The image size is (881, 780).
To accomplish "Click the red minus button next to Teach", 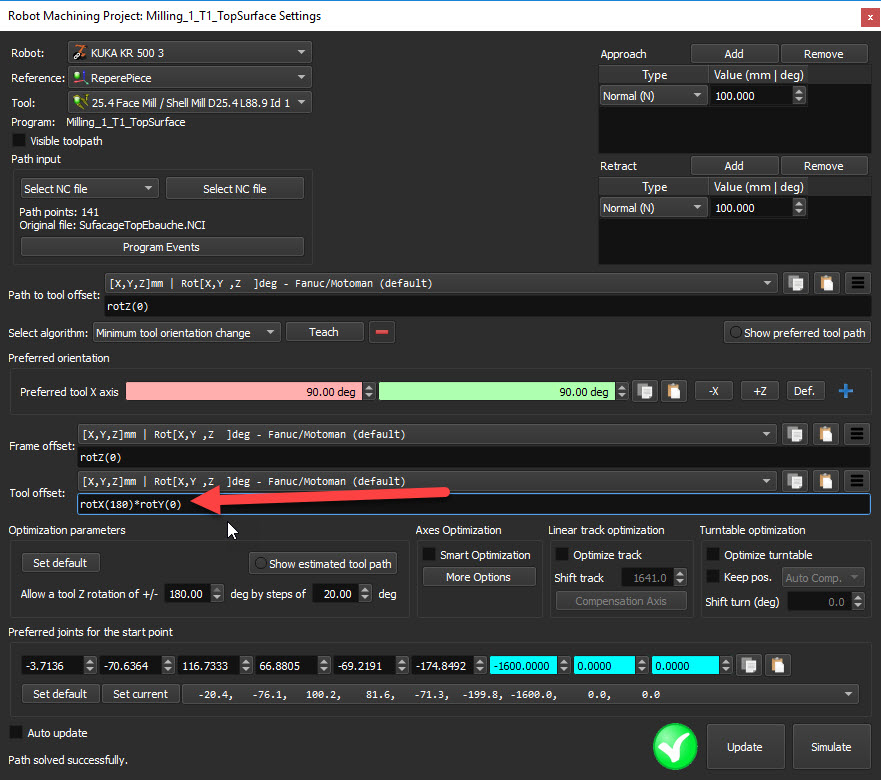I will point(382,332).
